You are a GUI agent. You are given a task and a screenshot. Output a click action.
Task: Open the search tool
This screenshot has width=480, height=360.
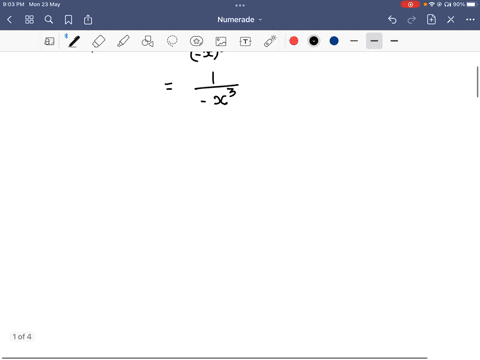49,20
